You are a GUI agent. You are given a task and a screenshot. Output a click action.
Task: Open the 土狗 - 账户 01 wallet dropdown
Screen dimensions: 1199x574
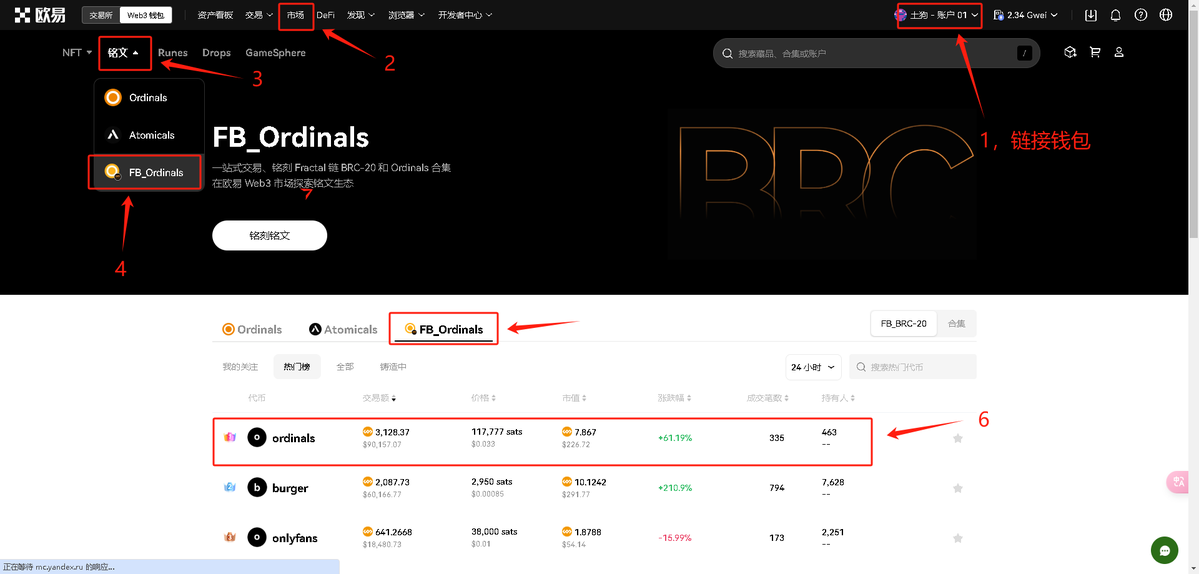click(x=937, y=15)
